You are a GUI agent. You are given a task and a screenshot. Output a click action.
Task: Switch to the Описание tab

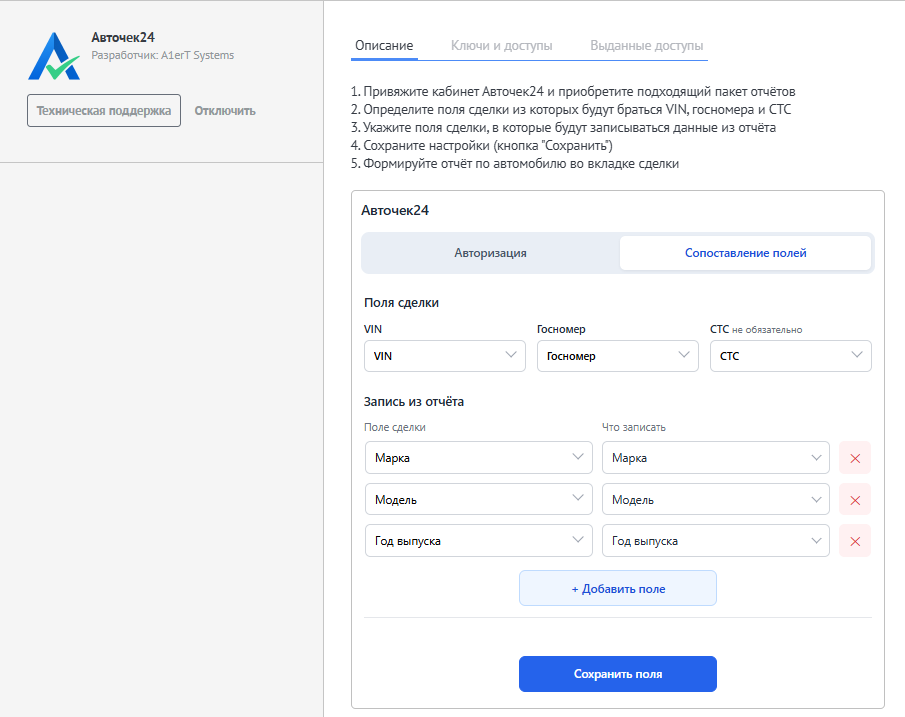pyautogui.click(x=384, y=46)
